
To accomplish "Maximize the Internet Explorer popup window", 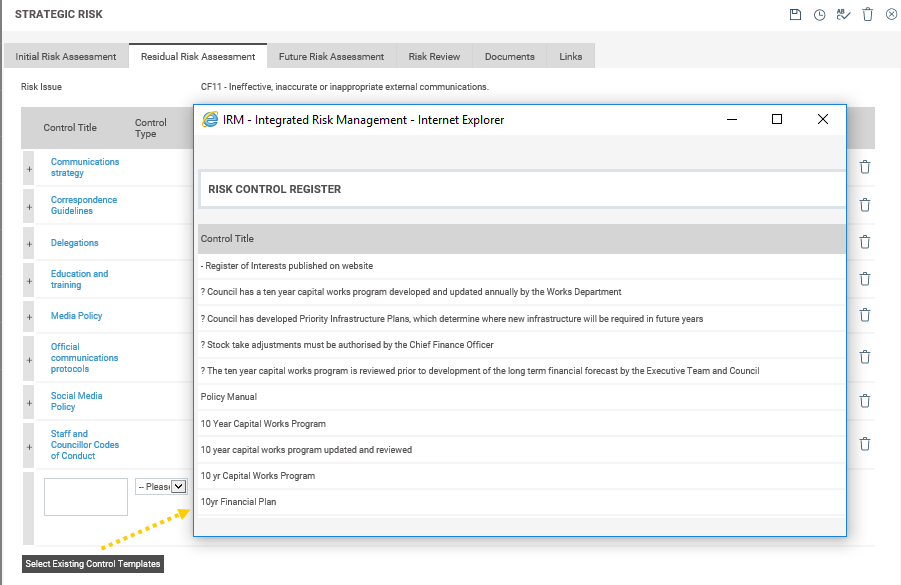I will coord(777,119).
